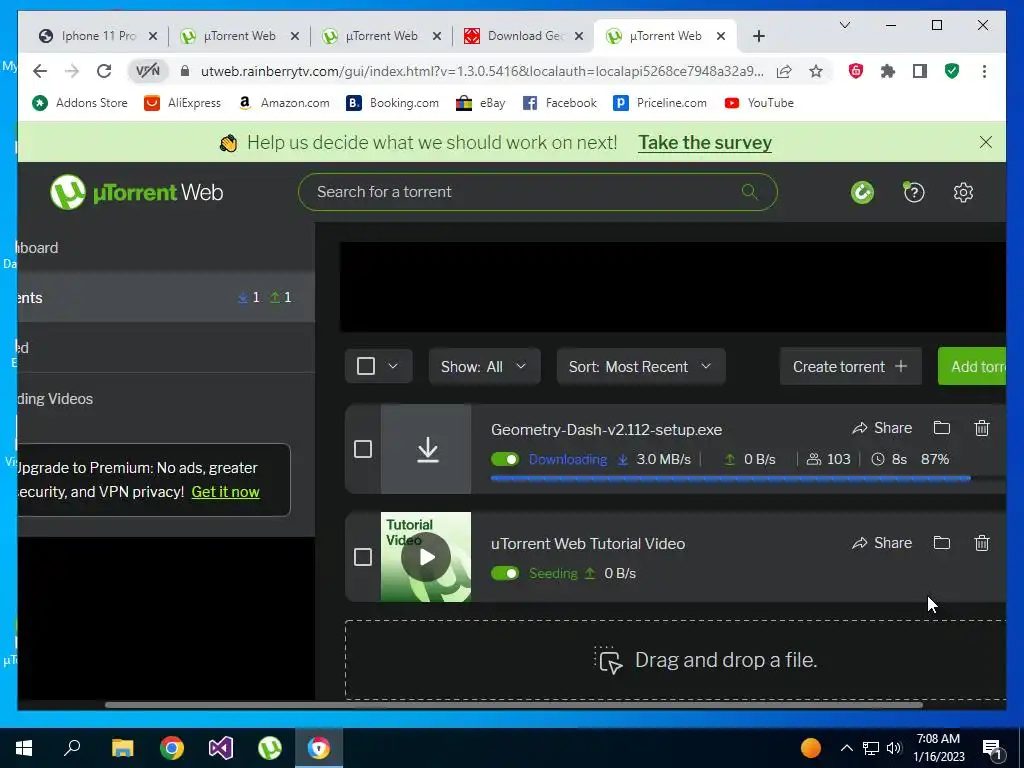The height and width of the screenshot is (768, 1024).
Task: Click the horizontal page scrollbar
Action: point(514,705)
